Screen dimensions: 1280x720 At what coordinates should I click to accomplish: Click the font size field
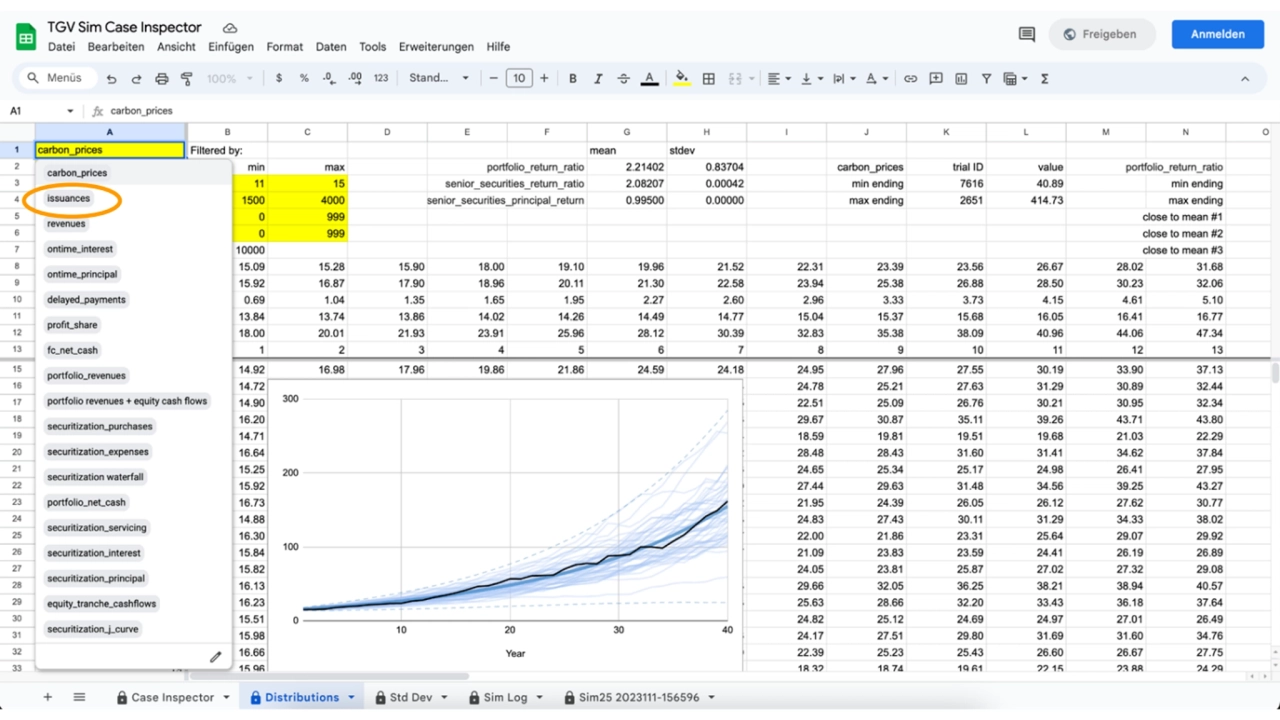tap(518, 79)
